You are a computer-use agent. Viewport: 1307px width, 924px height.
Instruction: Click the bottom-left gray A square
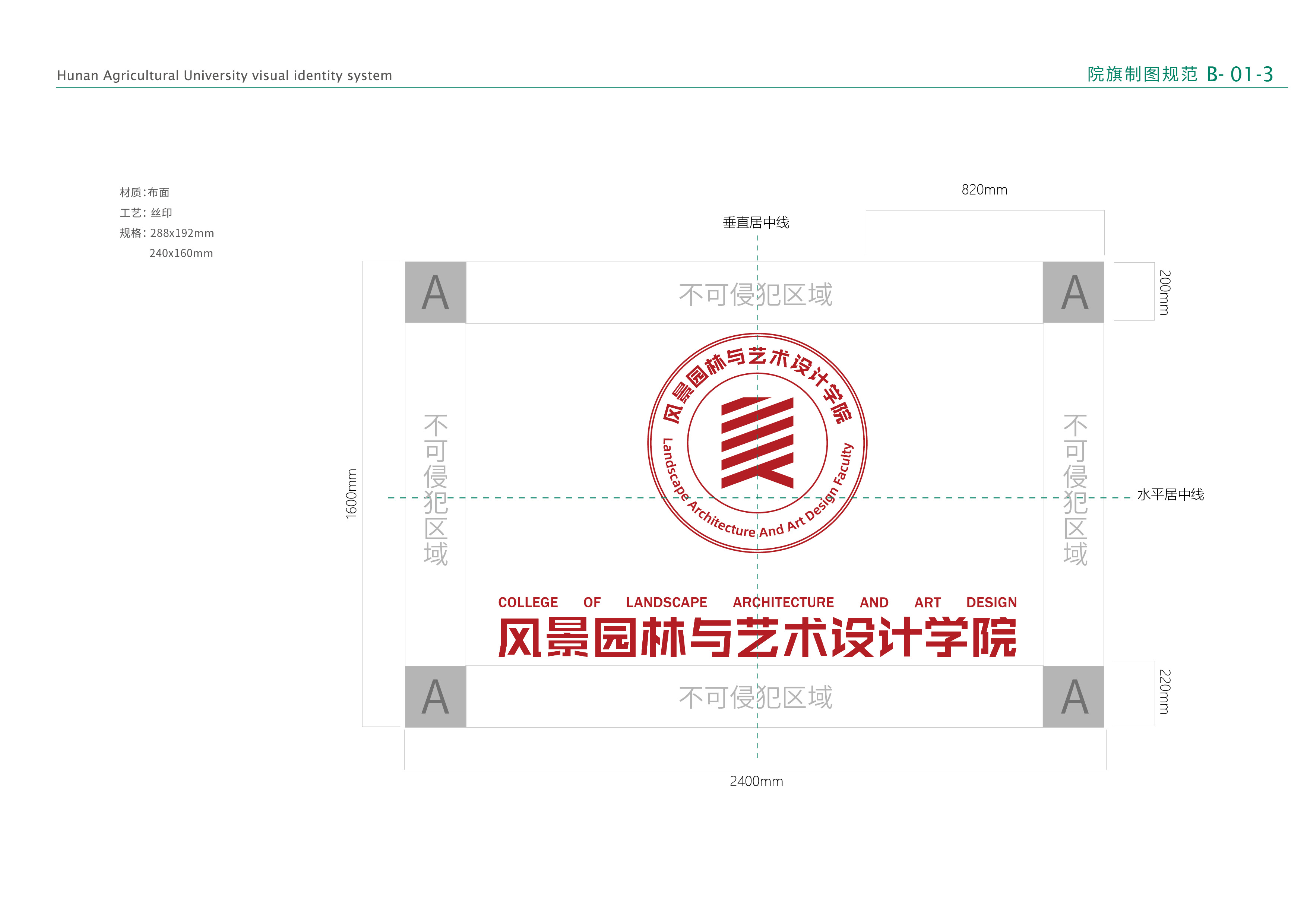pyautogui.click(x=436, y=696)
